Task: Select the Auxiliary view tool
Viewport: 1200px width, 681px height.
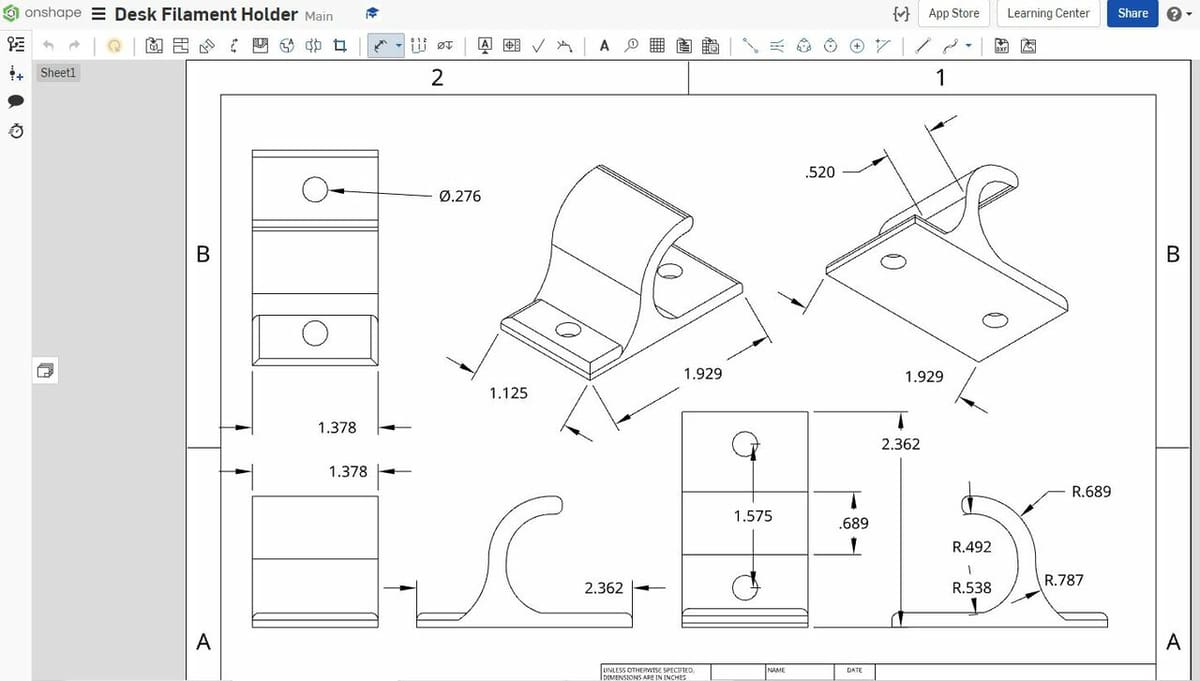Action: 206,46
